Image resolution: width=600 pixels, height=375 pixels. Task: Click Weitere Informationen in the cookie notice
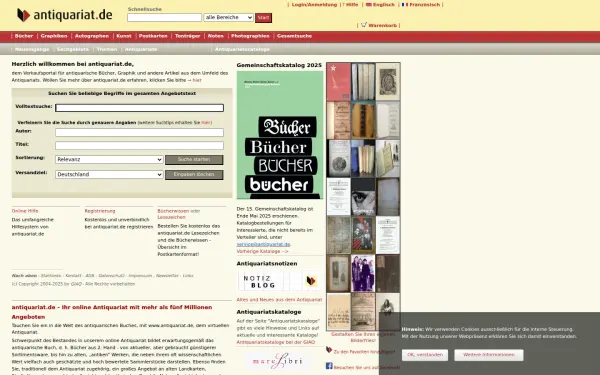click(x=489, y=355)
